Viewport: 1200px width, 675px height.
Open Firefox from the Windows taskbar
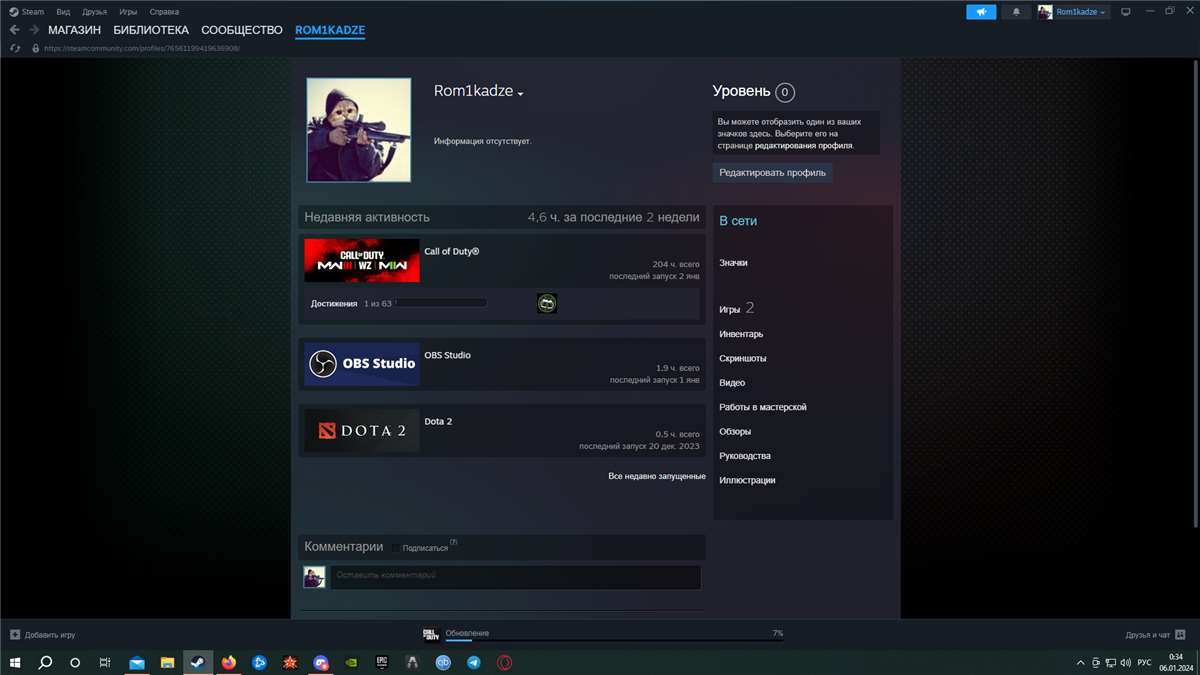pos(229,662)
